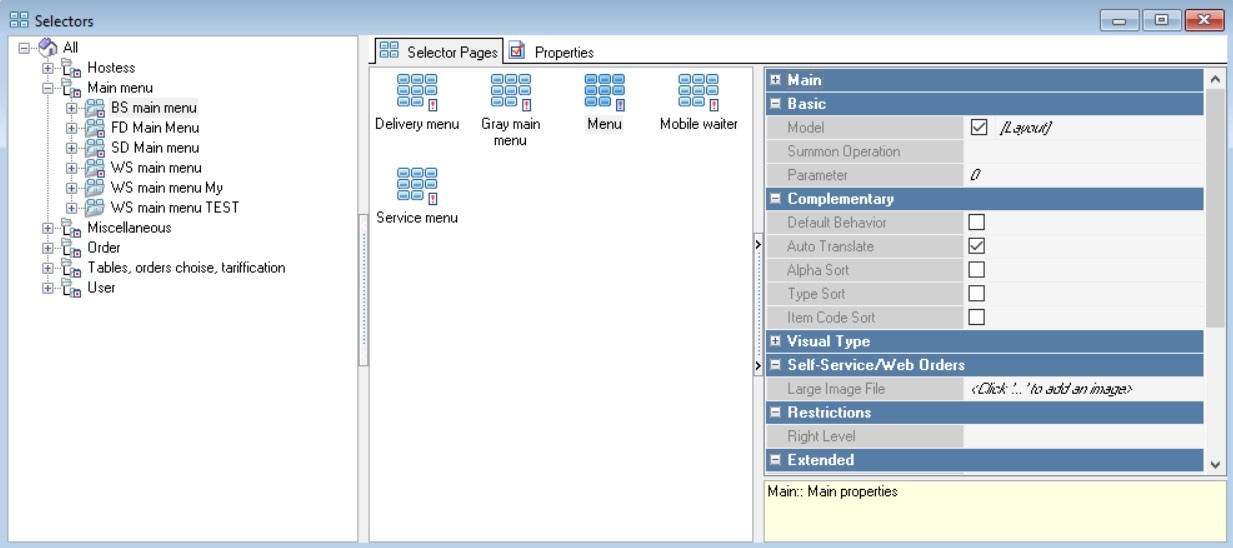Click the FD Main Menu folder icon

coord(95,128)
